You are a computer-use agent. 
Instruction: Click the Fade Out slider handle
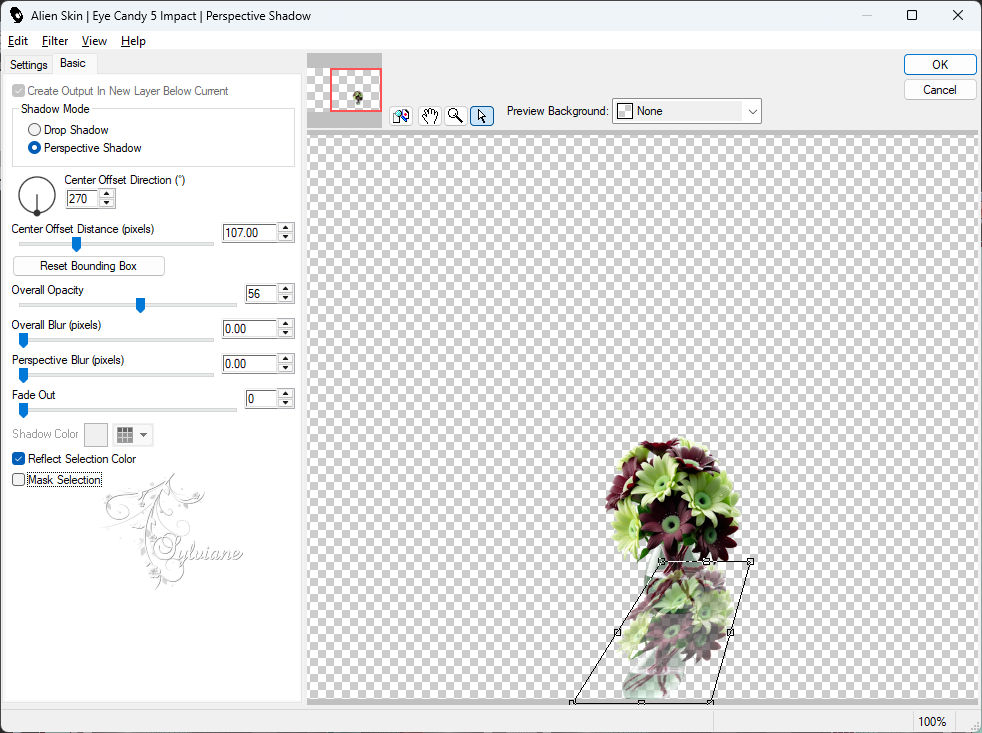click(23, 410)
